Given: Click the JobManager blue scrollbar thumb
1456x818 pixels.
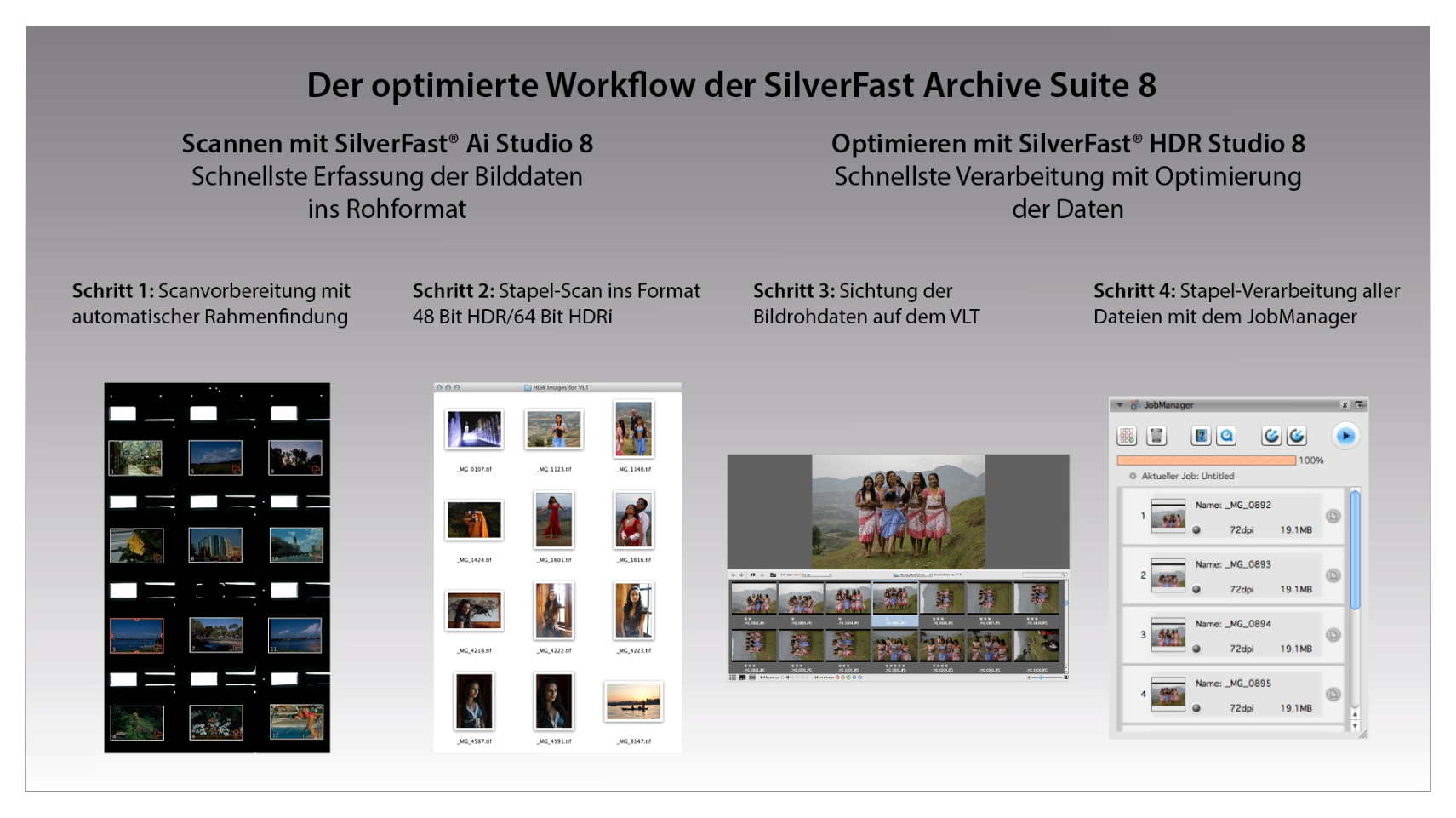Looking at the screenshot, I should pos(1355,549).
